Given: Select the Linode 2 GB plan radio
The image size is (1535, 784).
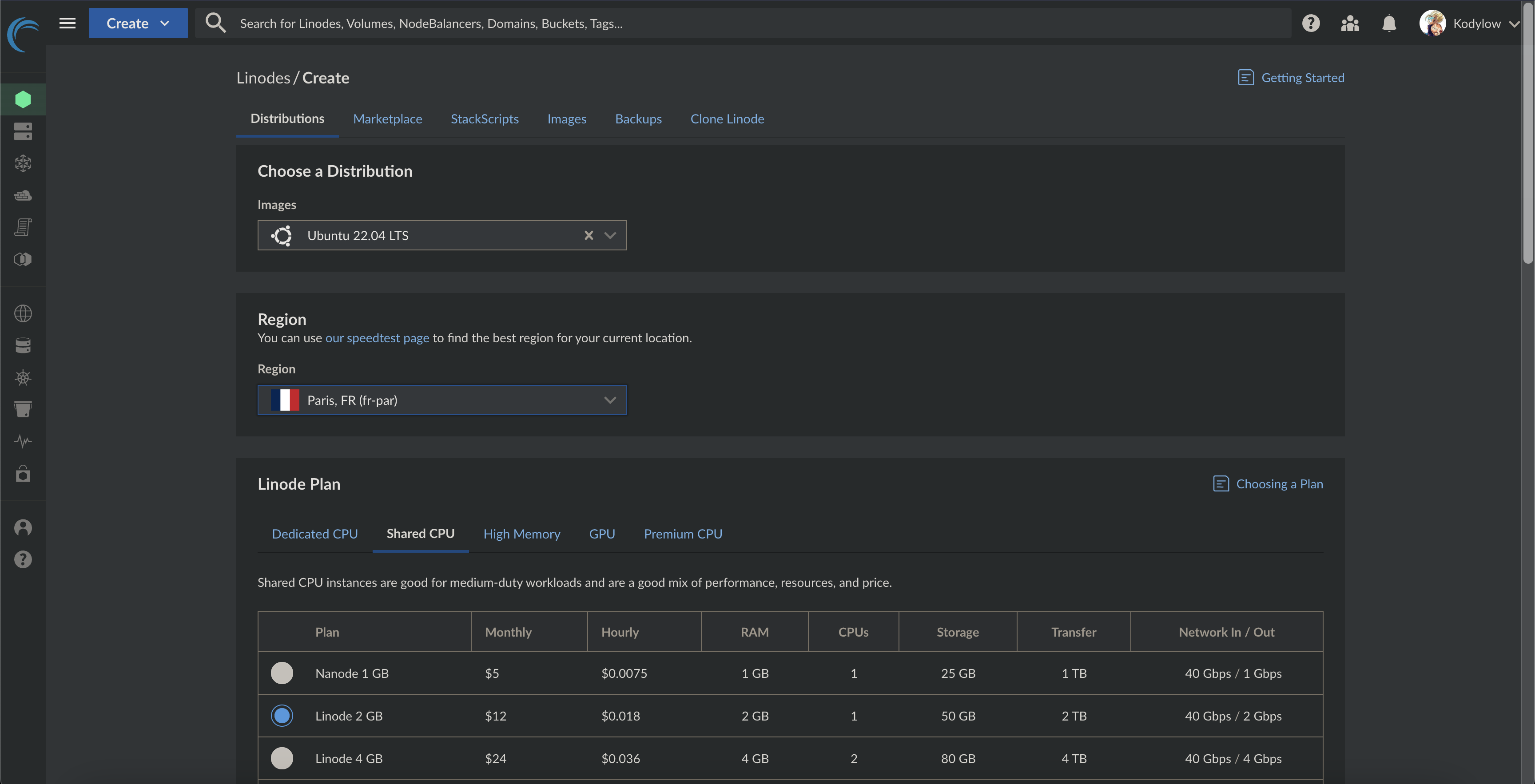Looking at the screenshot, I should 282,716.
